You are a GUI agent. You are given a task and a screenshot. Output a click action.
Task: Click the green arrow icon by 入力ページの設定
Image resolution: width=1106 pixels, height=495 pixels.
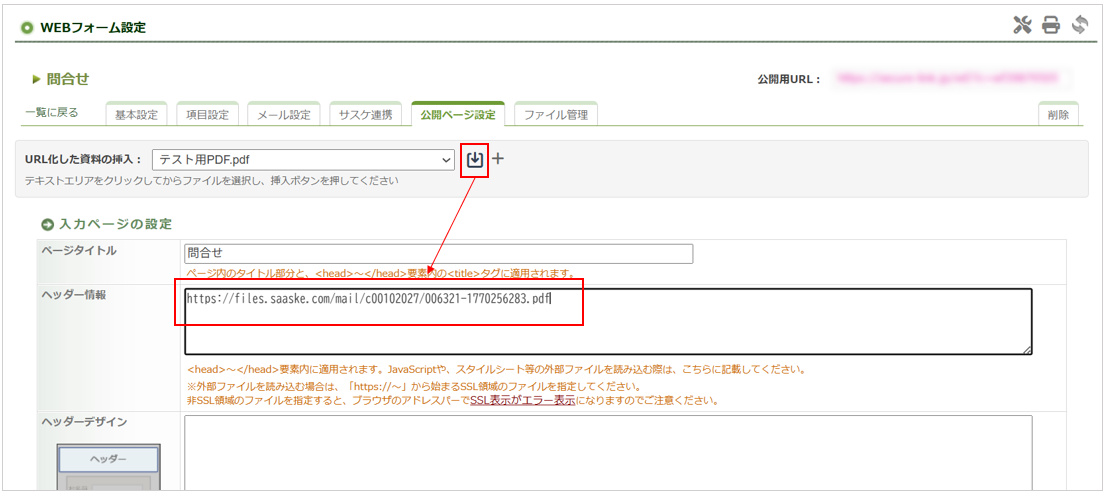(x=47, y=225)
